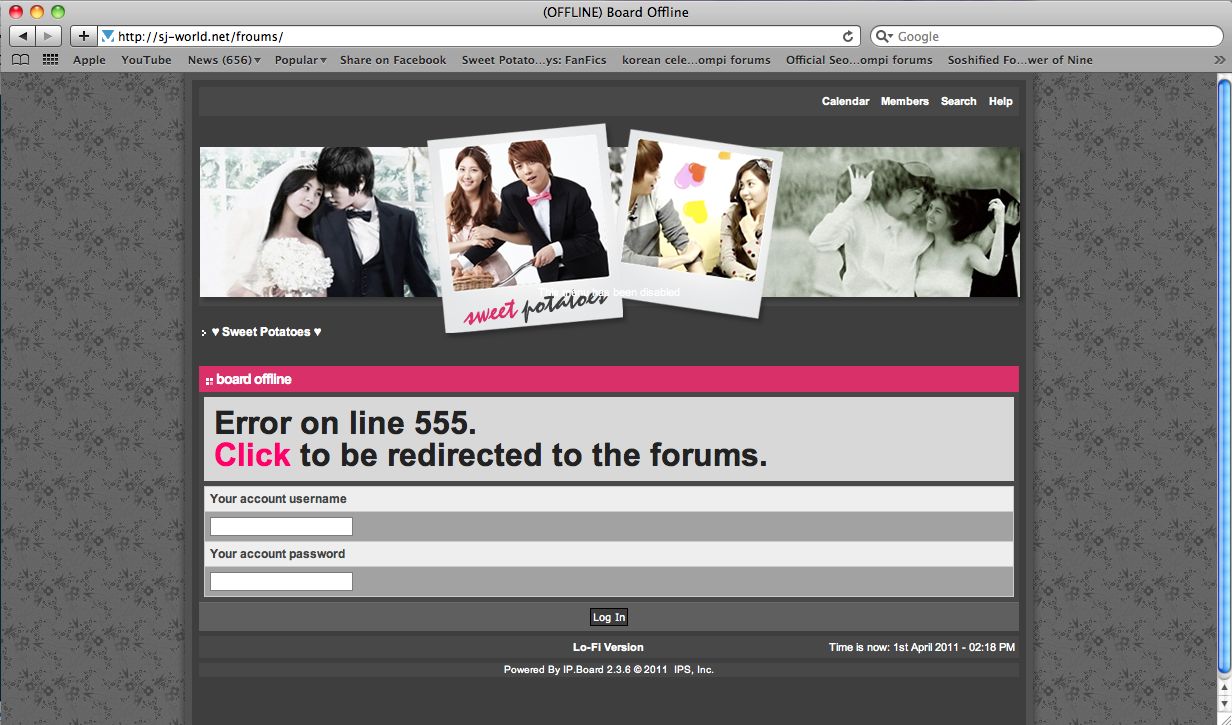Open the YouTube bookmark
This screenshot has height=725, width=1232.
[146, 60]
